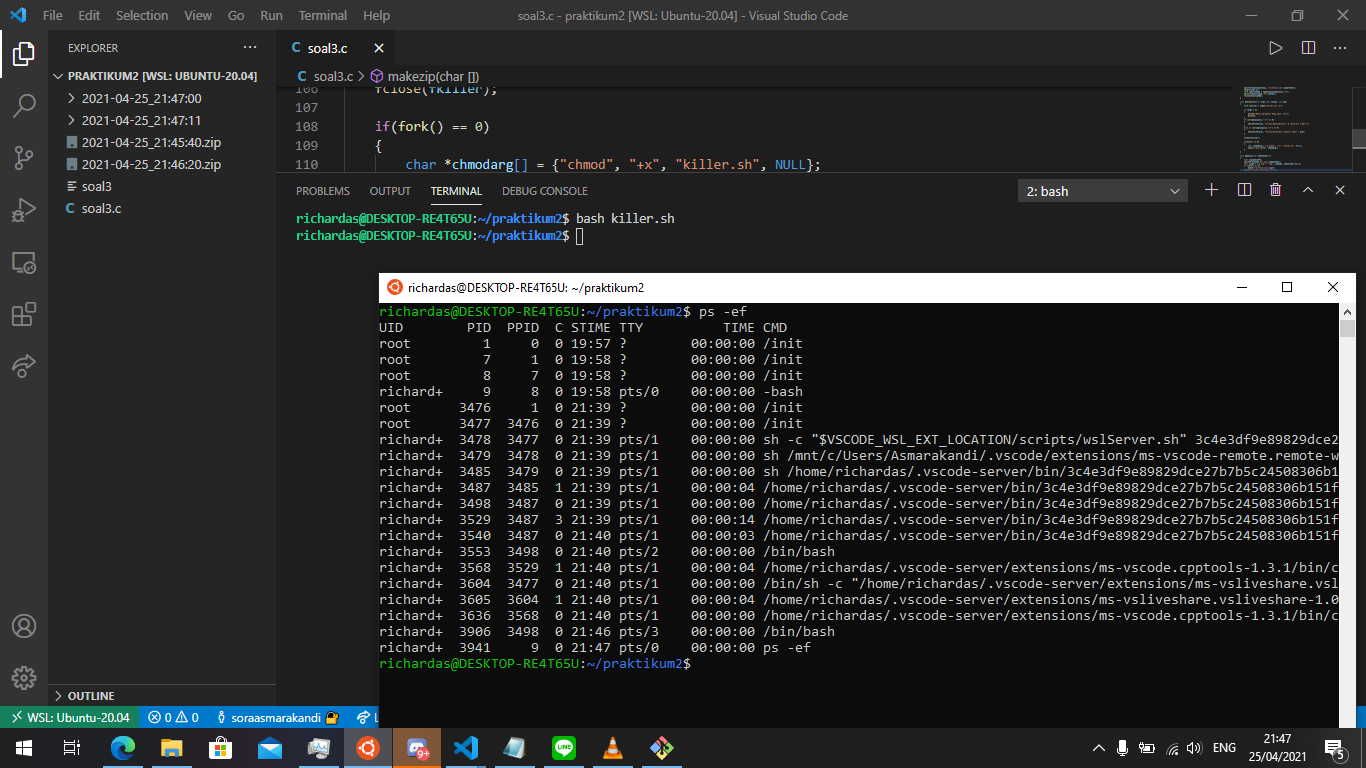
Task: Maximize terminal panel size with chevron
Action: click(1308, 190)
